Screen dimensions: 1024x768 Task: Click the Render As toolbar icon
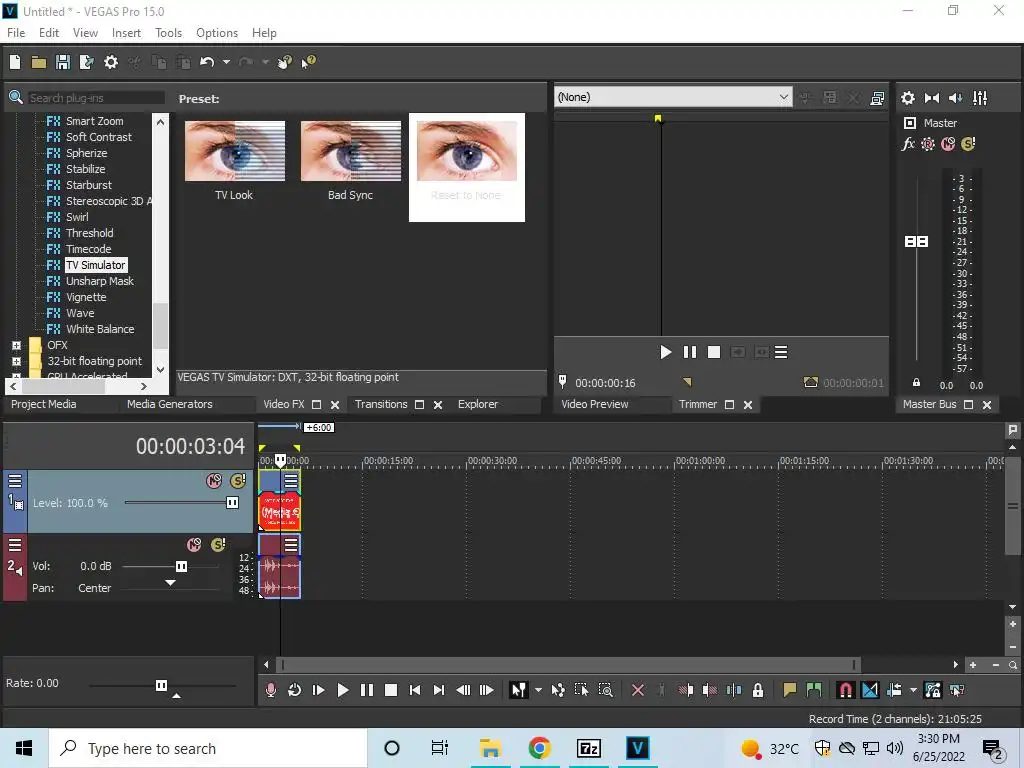tap(86, 62)
